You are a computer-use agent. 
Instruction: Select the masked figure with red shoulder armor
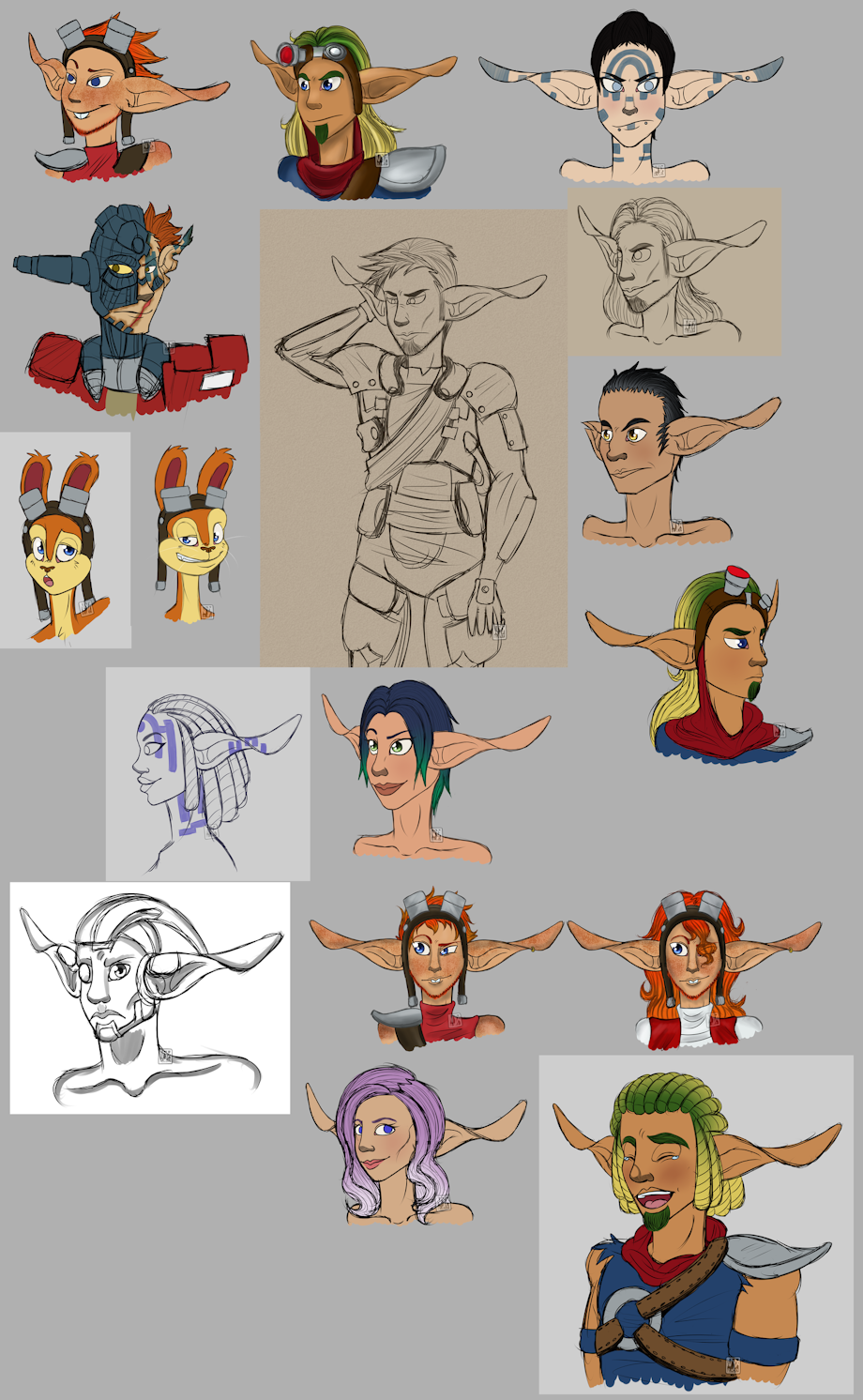[130, 309]
